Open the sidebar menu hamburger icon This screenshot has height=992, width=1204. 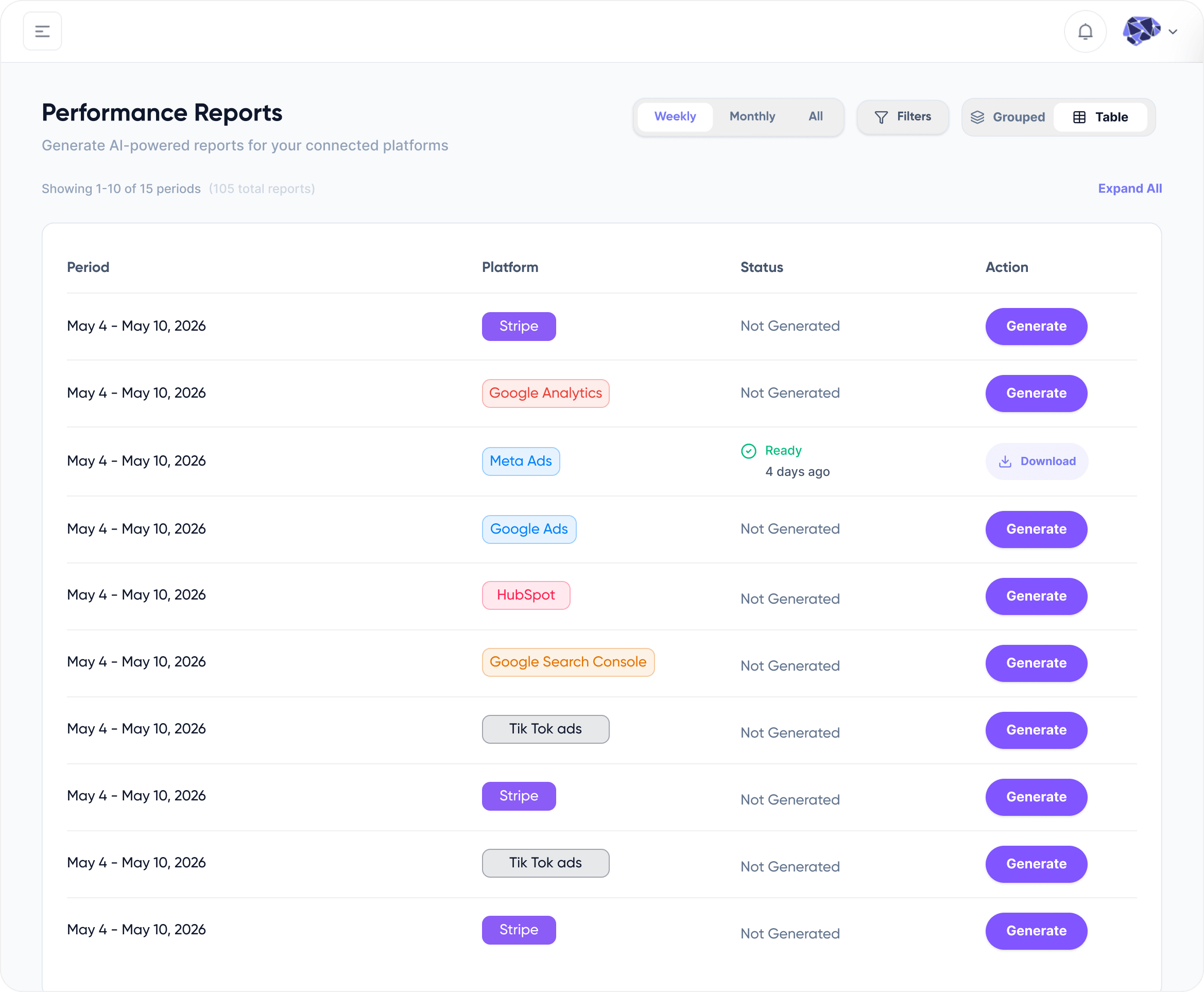point(42,31)
